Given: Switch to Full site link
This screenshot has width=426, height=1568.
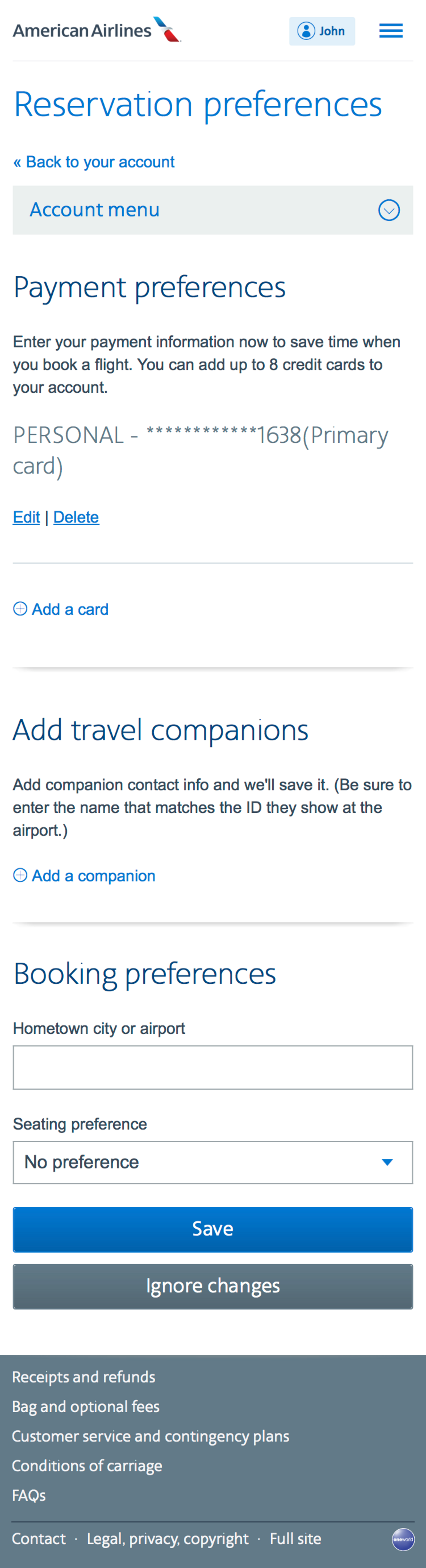Looking at the screenshot, I should [295, 1539].
